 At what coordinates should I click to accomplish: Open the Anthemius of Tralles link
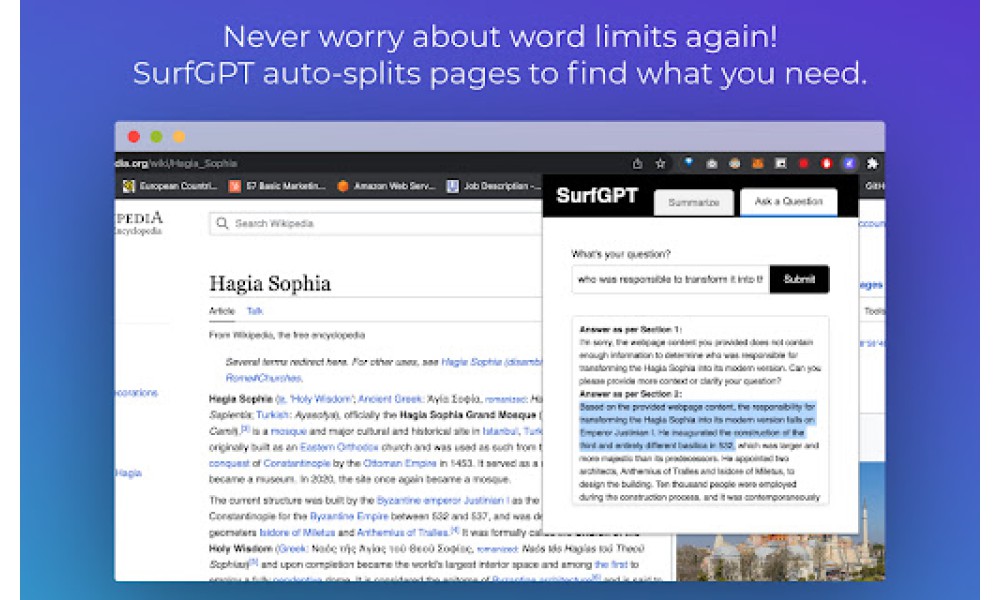[402, 532]
